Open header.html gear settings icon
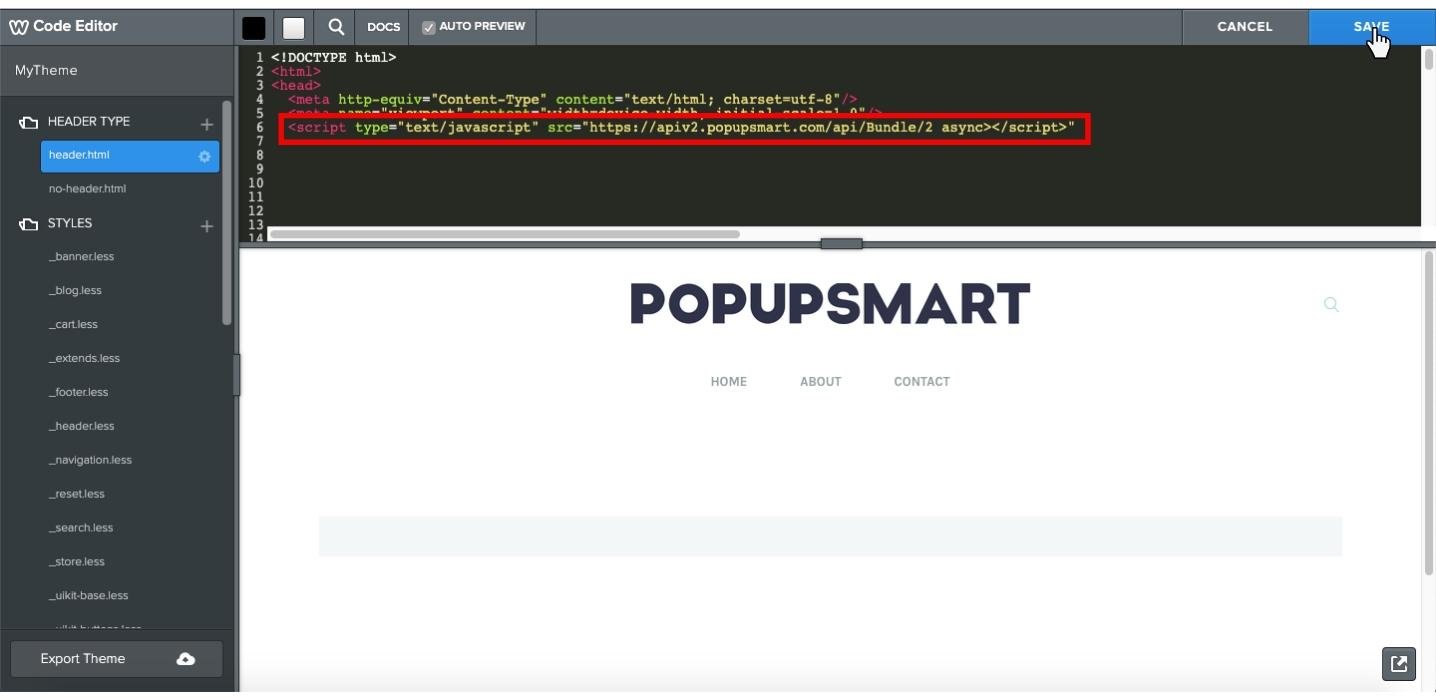 click(204, 156)
